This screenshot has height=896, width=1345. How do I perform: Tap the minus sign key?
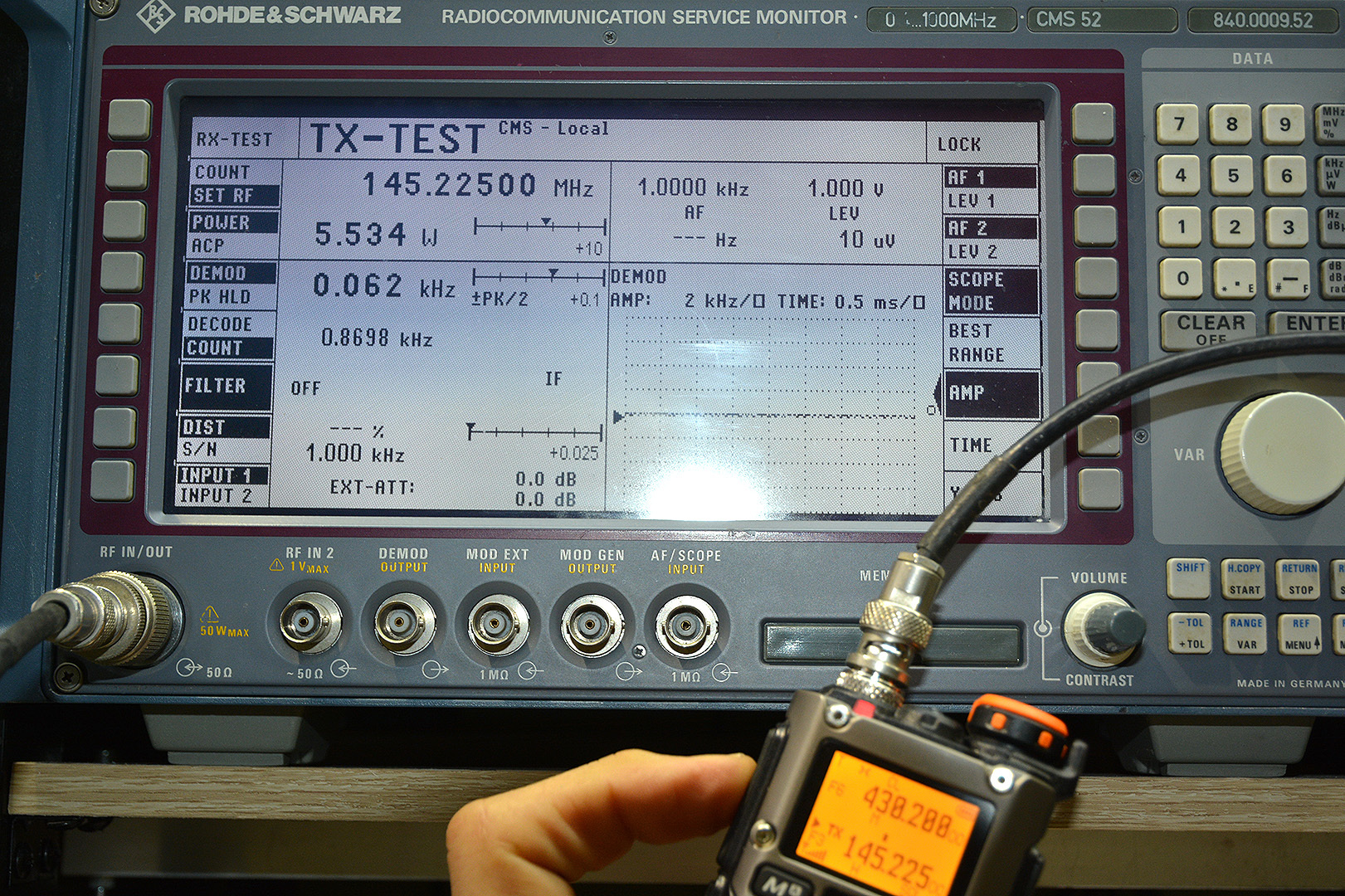[x=1289, y=280]
